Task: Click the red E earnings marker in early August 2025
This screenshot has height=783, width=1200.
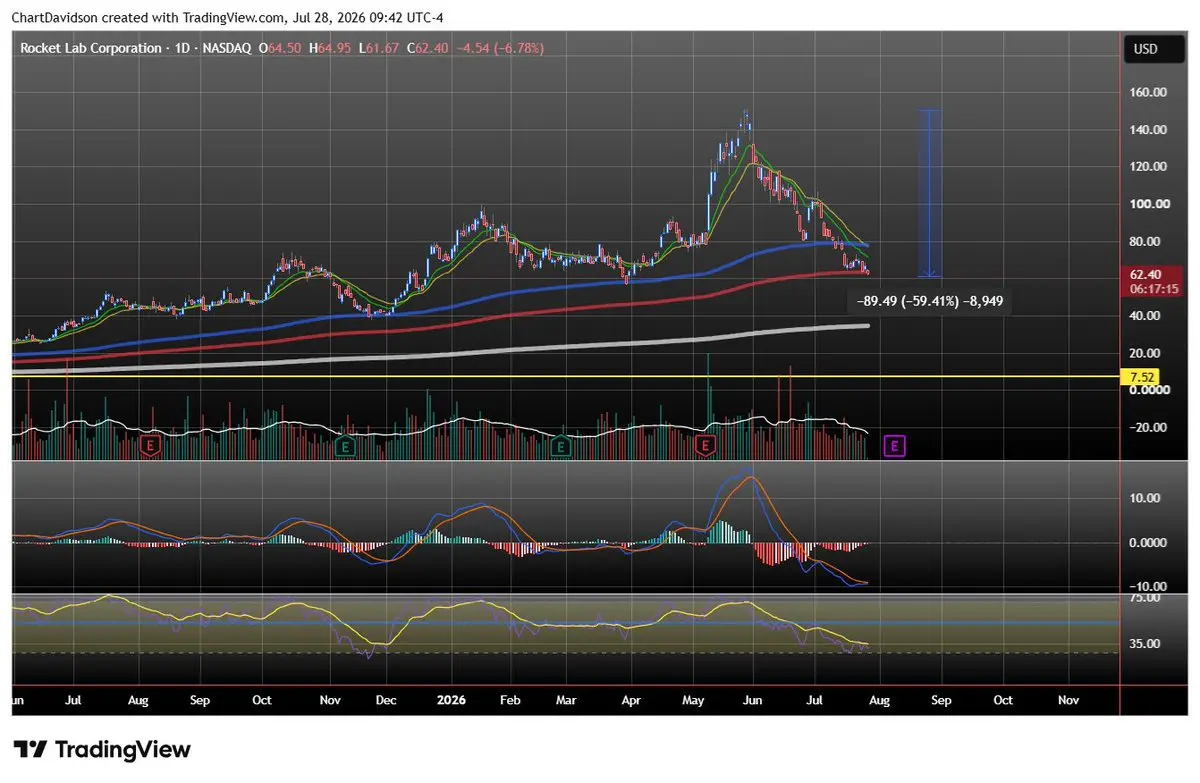Action: click(x=151, y=446)
